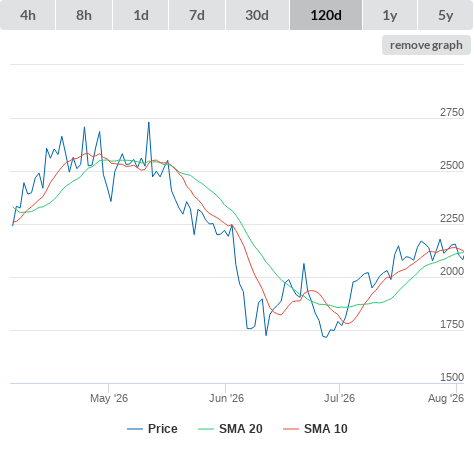Click the active 120d tab
This screenshot has width=474, height=455.
pos(326,15)
